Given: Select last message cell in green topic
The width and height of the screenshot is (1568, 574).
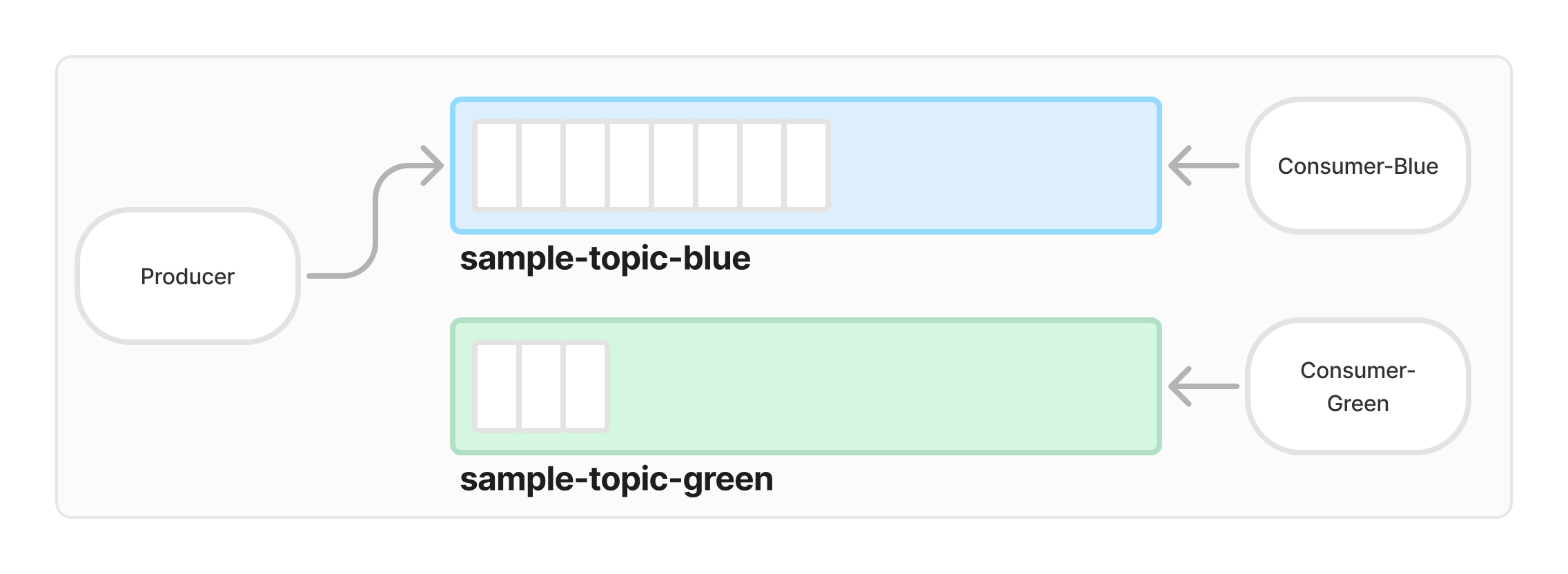Looking at the screenshot, I should 585,386.
